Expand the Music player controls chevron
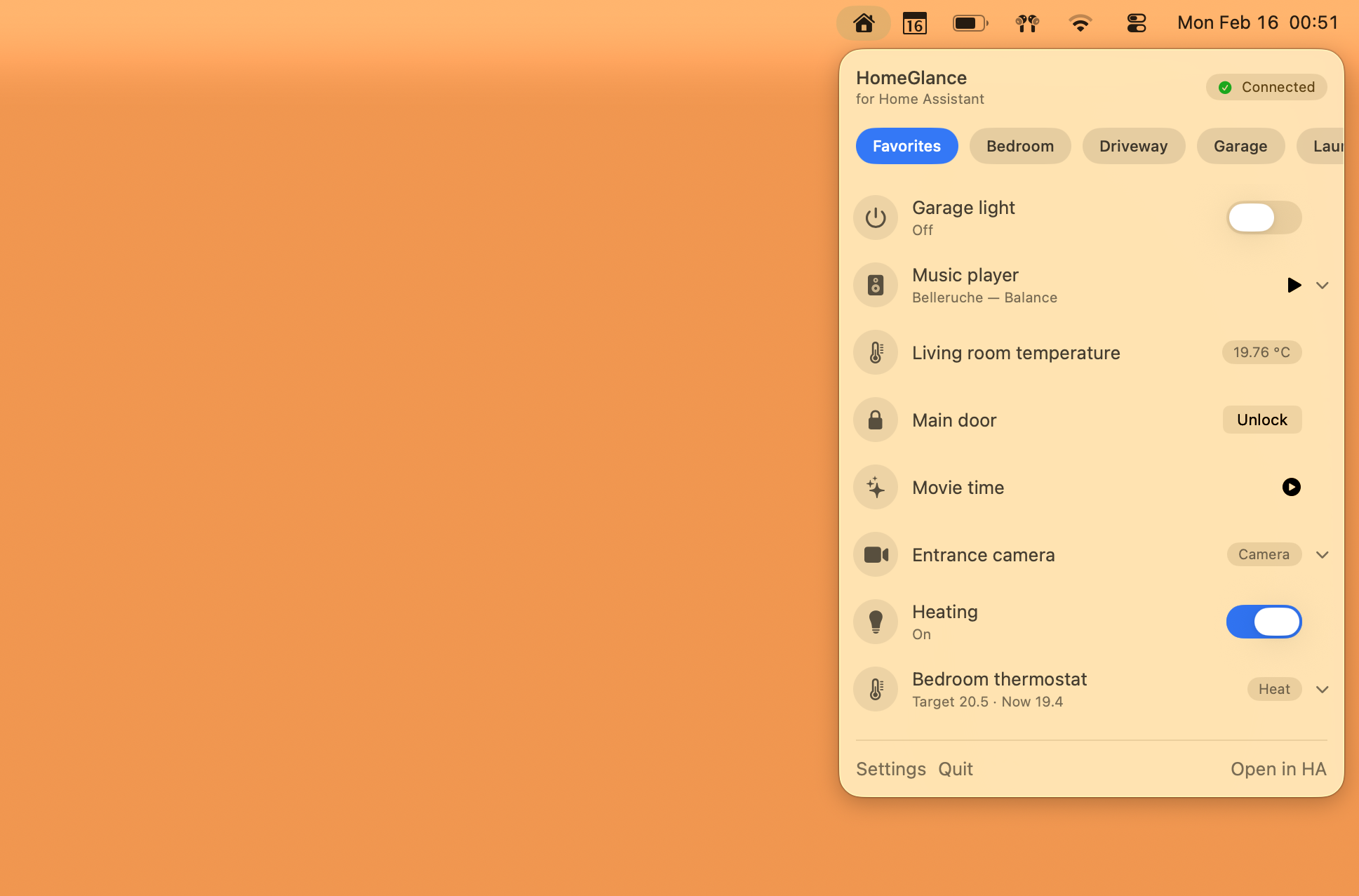 coord(1323,285)
